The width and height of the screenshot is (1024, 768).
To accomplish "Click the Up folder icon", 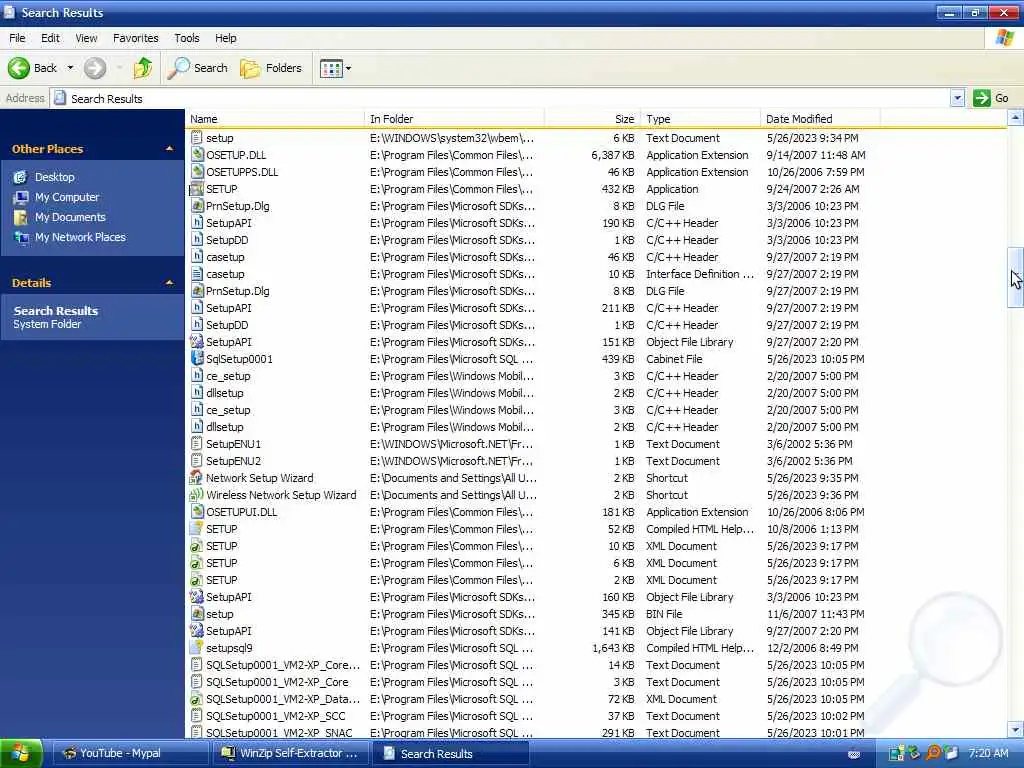I will [142, 68].
